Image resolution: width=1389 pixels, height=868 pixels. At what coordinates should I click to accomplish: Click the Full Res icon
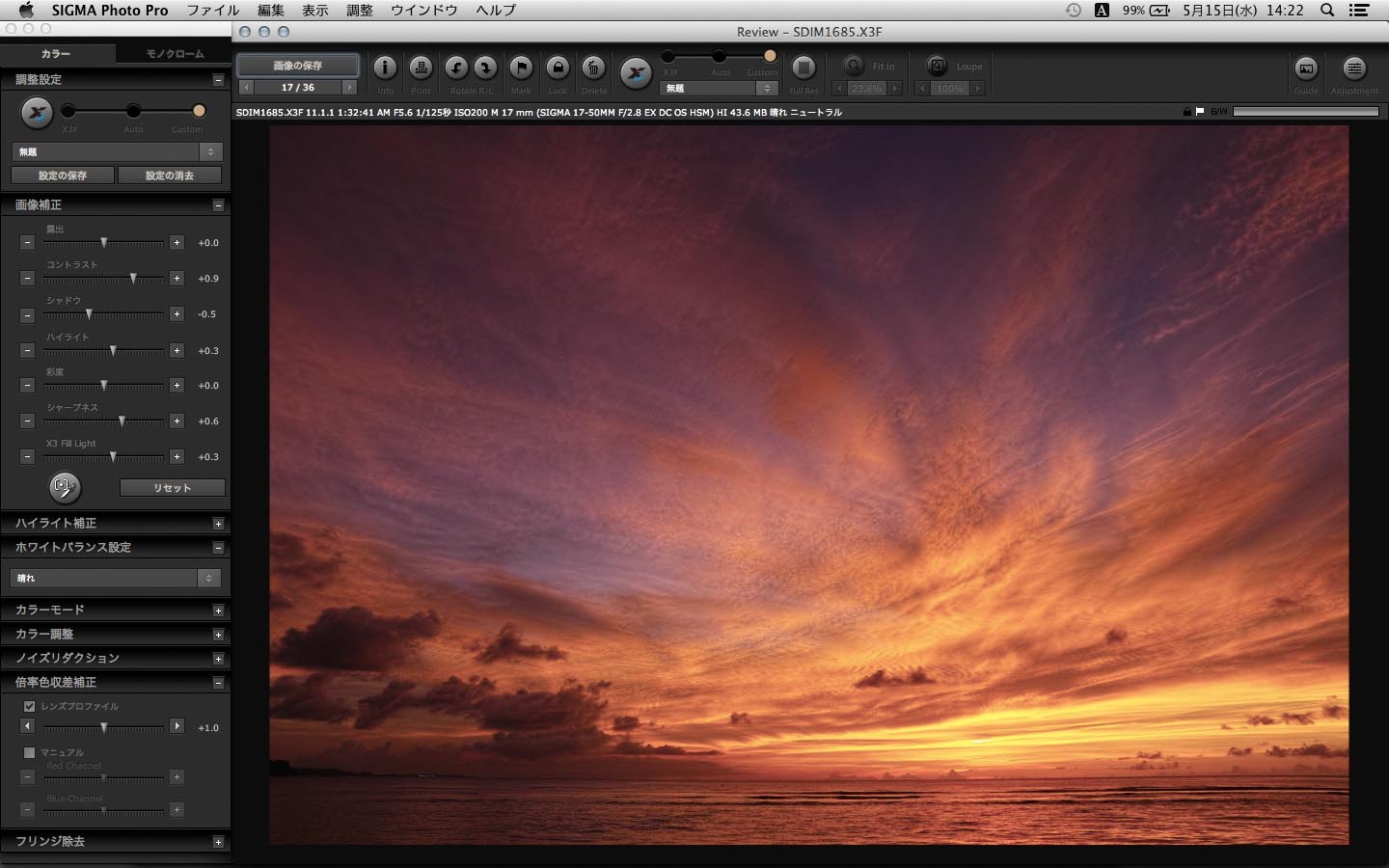[x=803, y=68]
